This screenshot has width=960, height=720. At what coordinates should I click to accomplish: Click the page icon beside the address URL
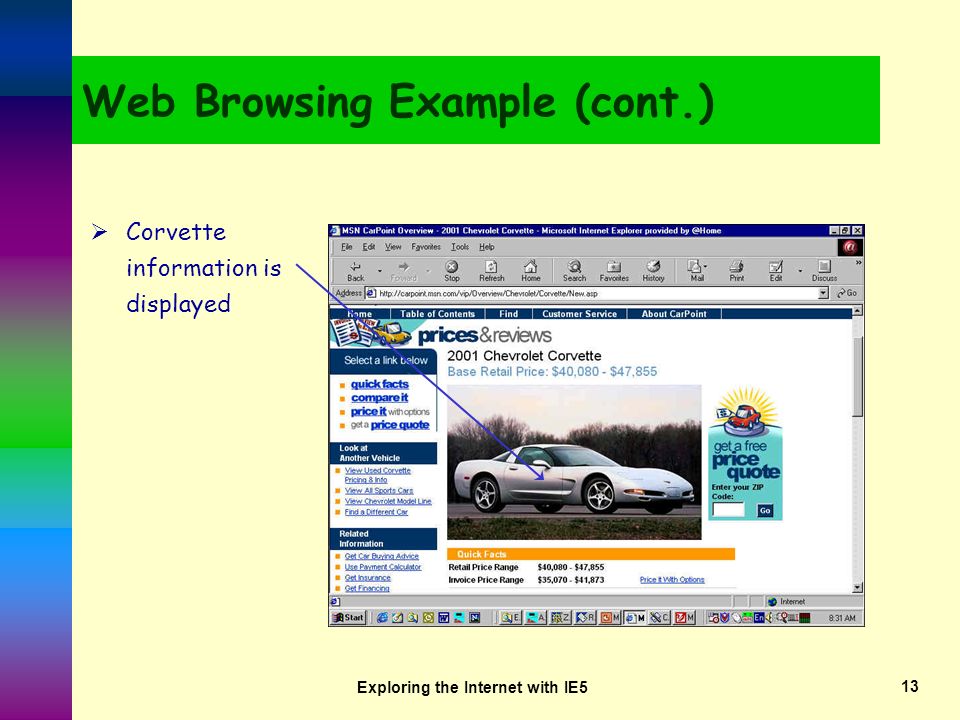370,293
